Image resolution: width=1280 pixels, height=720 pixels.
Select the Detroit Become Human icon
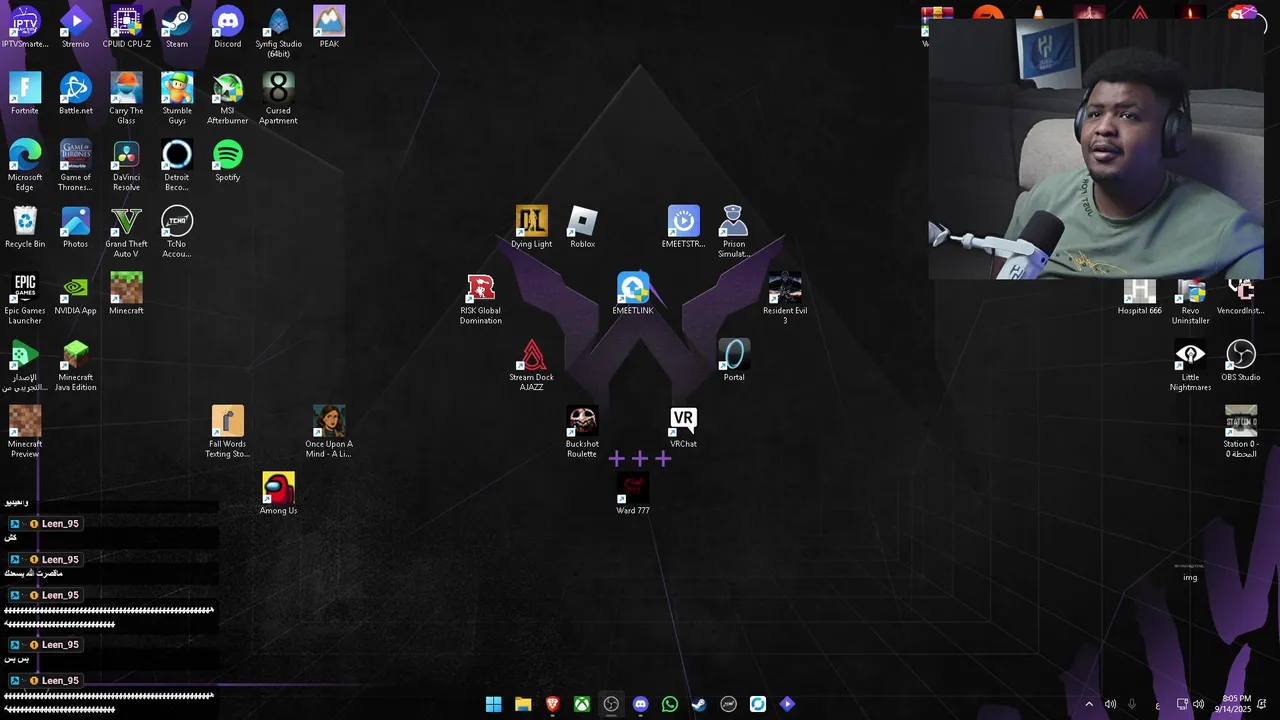(x=177, y=165)
